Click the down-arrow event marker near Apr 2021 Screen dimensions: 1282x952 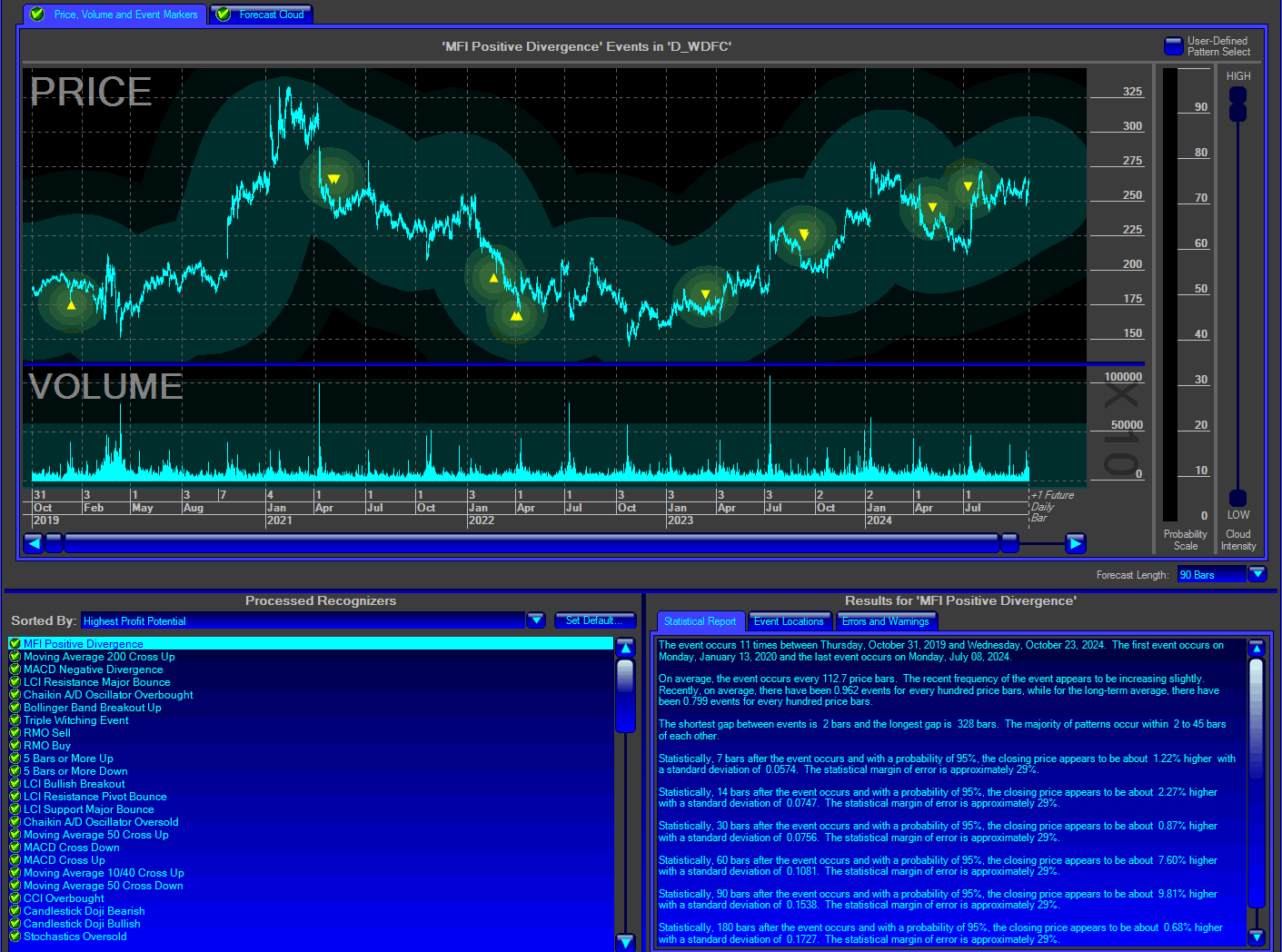click(x=333, y=179)
